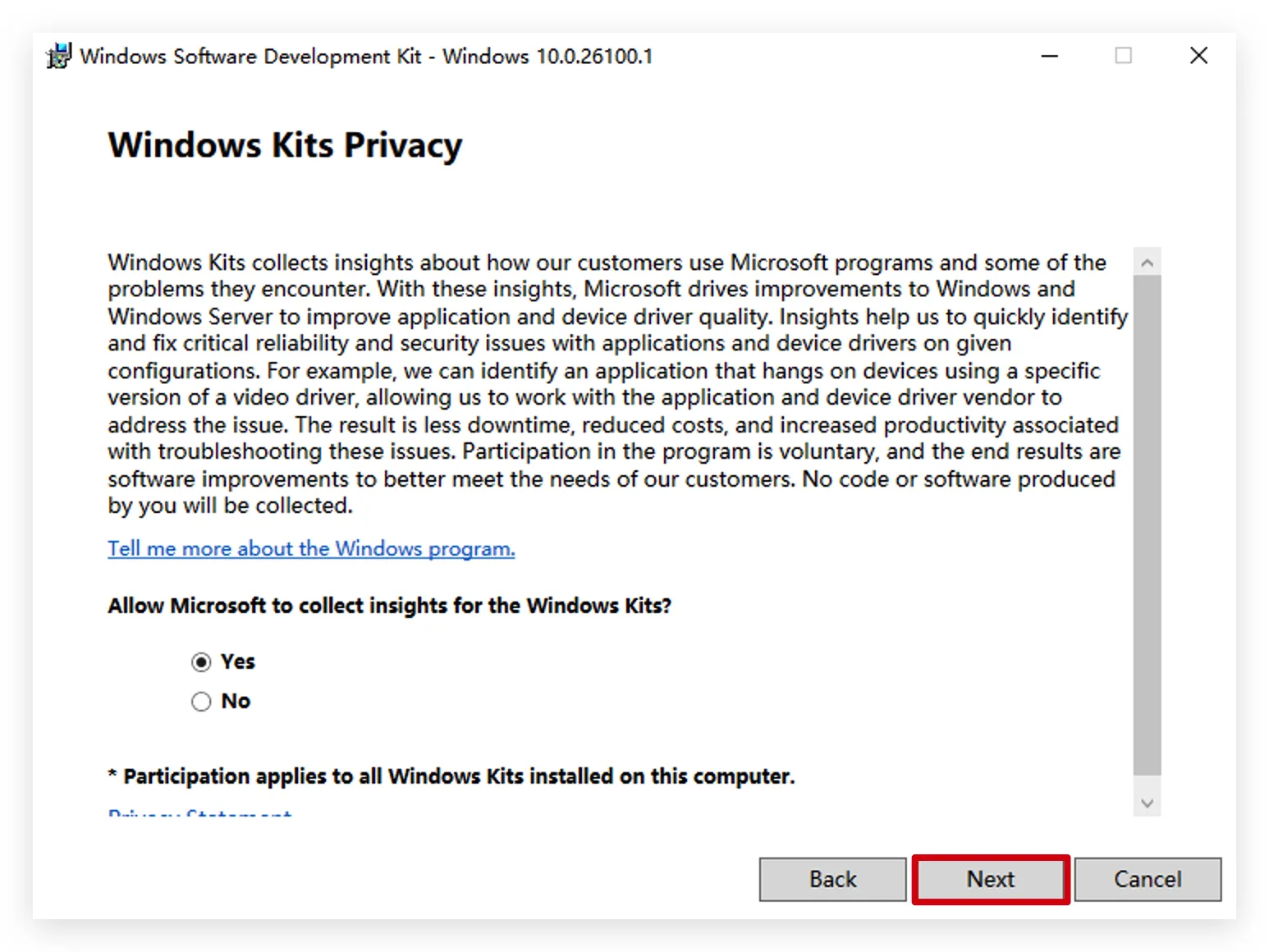Click the scrollbar down arrow
Viewport: 1269px width, 952px height.
[x=1147, y=803]
